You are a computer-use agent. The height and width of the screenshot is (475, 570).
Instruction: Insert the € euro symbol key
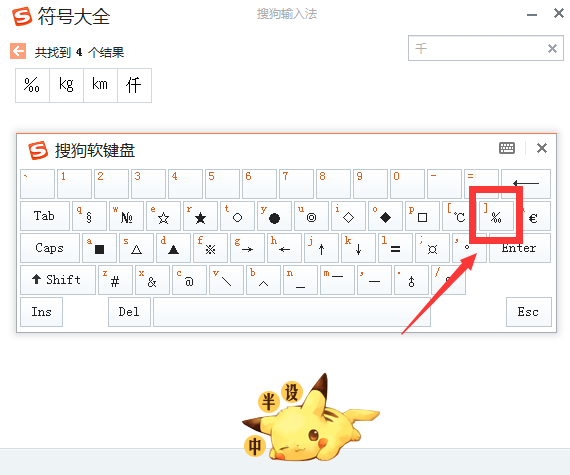pyautogui.click(x=534, y=217)
